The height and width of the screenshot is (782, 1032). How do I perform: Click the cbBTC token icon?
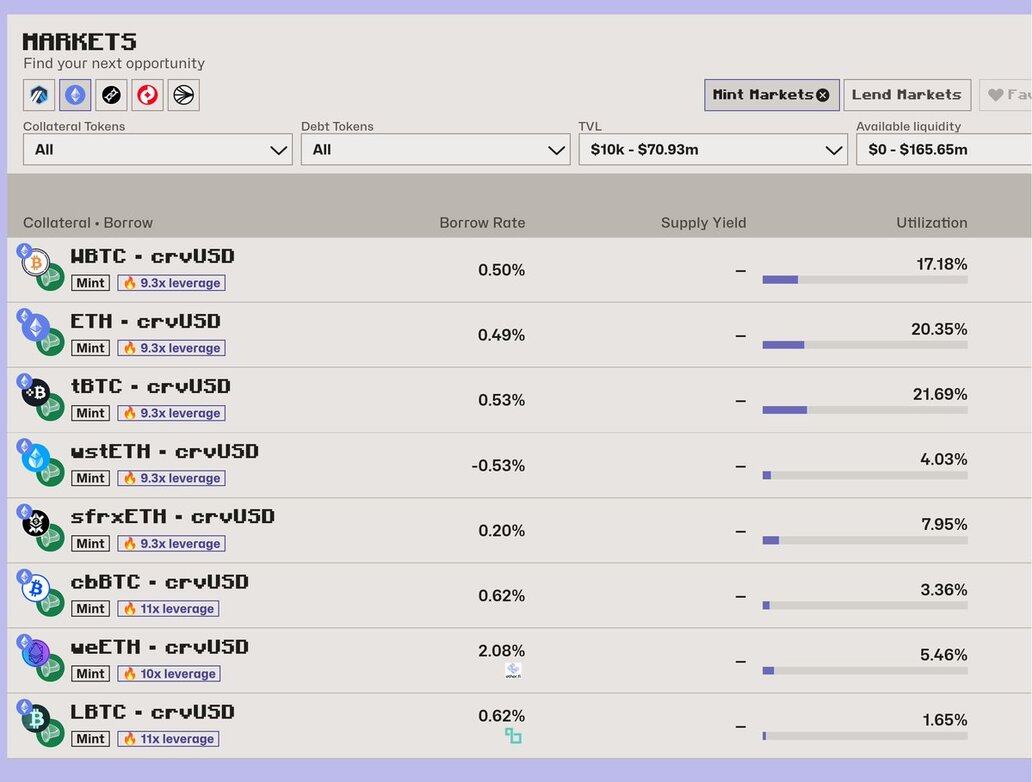pyautogui.click(x=36, y=588)
